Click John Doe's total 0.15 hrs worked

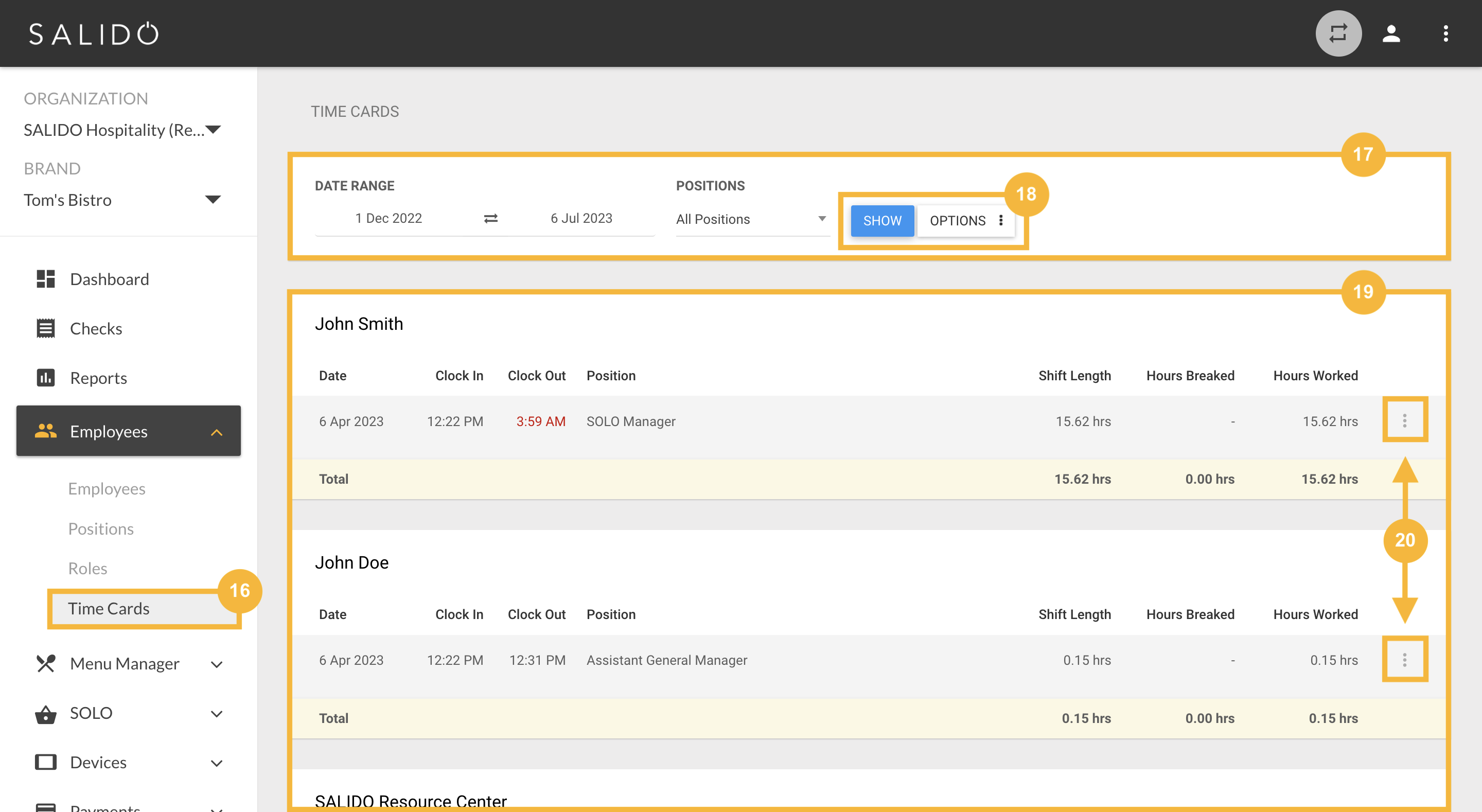(1333, 718)
